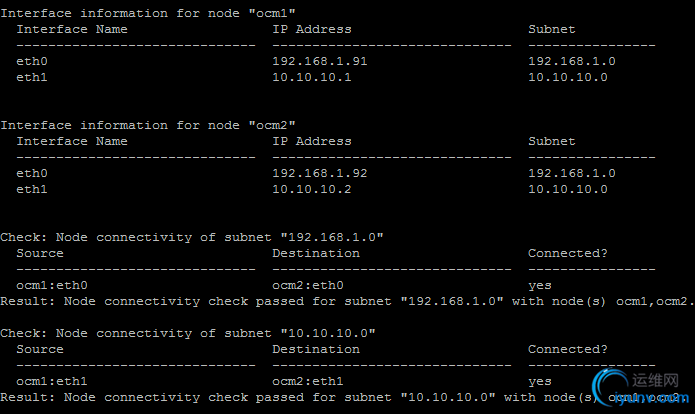695x414 pixels.
Task: Click the 'Check: Node connectivity of subnet "192.168.1.0"' line
Action: point(192,237)
